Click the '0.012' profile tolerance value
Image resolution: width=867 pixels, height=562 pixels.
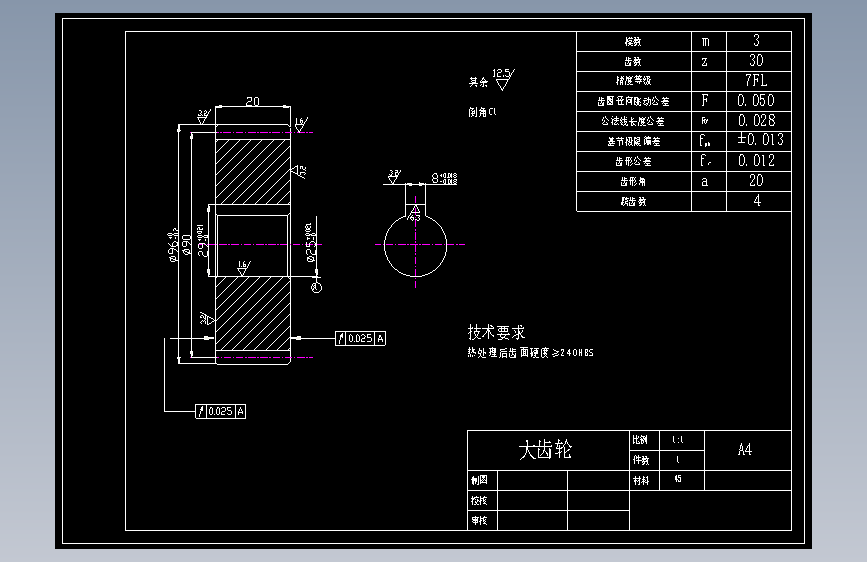pos(756,161)
